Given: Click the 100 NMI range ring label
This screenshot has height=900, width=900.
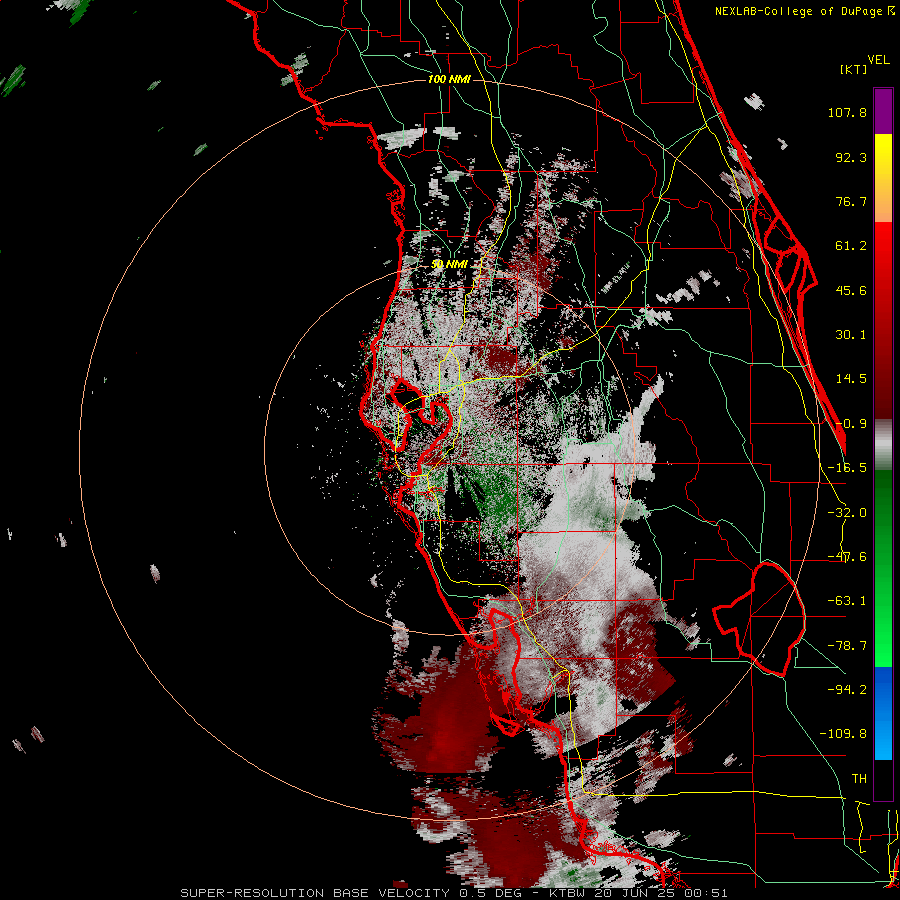Looking at the screenshot, I should point(449,79).
